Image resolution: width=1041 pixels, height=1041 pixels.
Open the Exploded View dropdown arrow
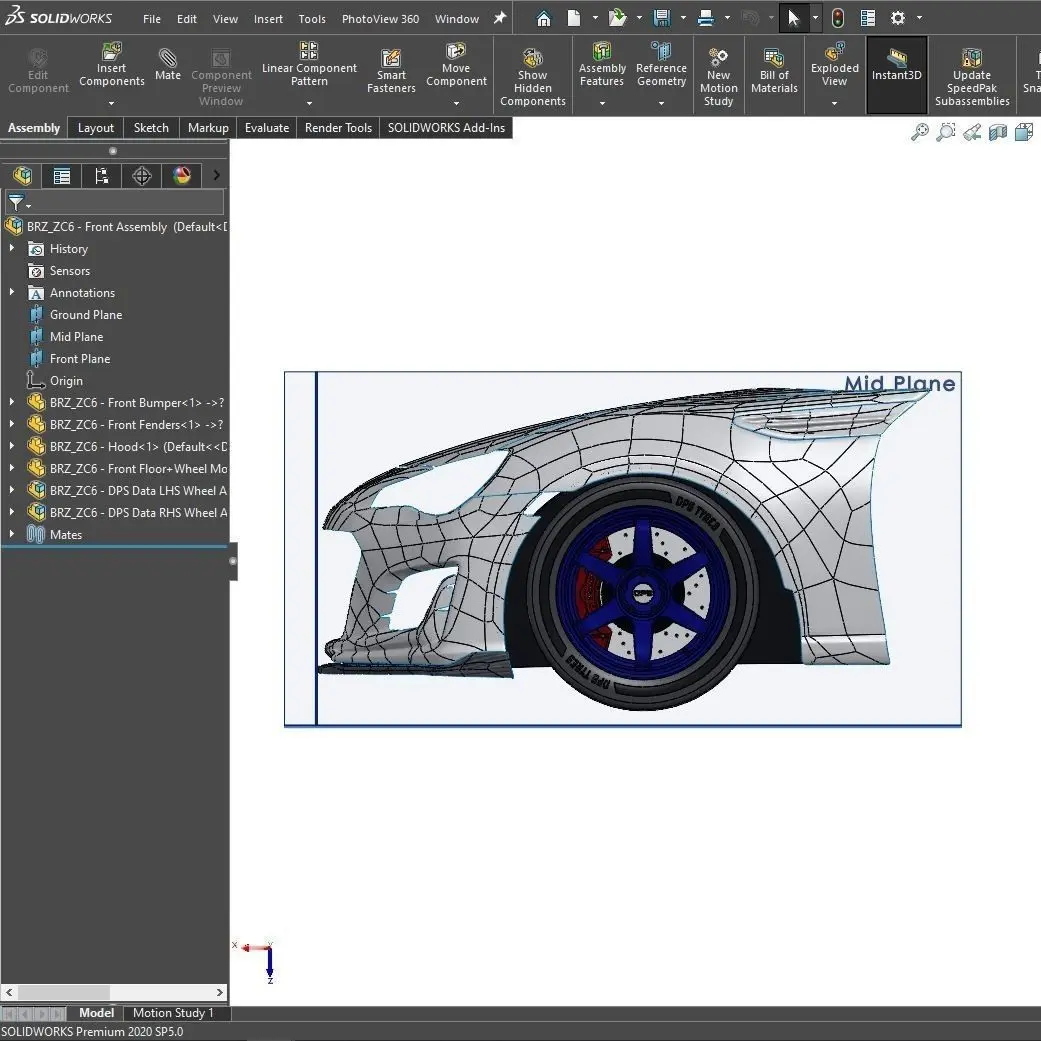834,103
